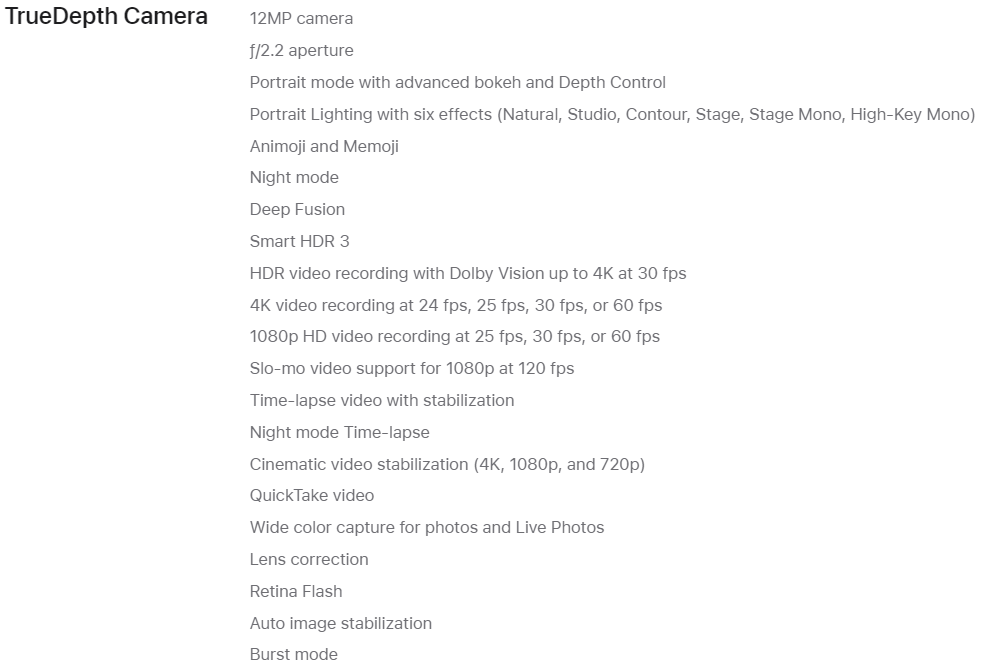Click the Night mode spec line

294,178
